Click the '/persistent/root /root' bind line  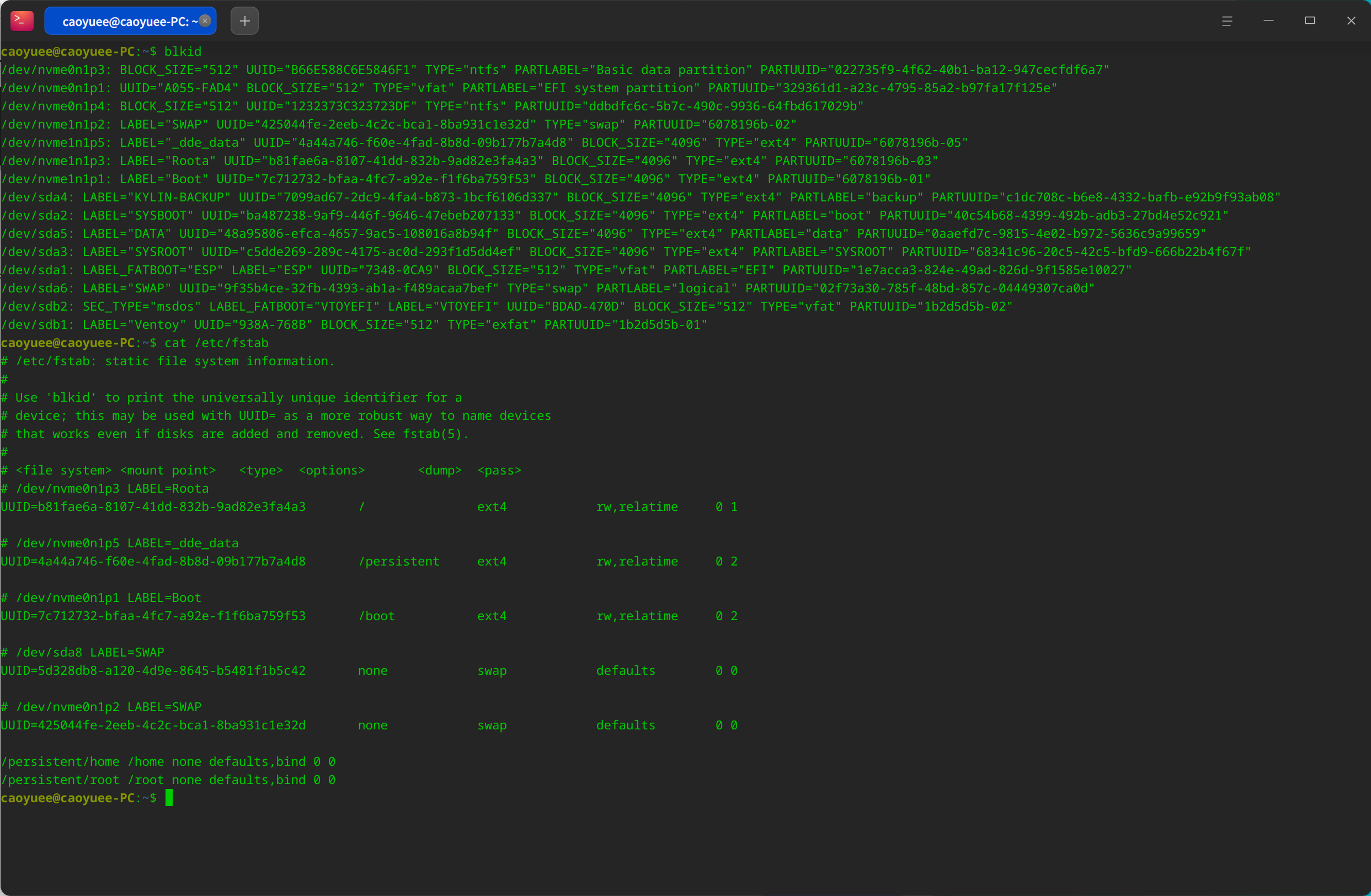point(168,780)
